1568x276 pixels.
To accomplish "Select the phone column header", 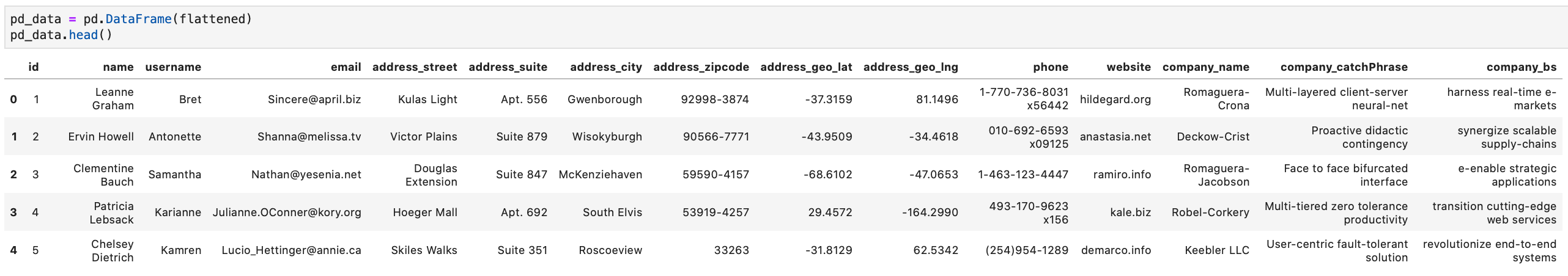I will pos(1050,67).
